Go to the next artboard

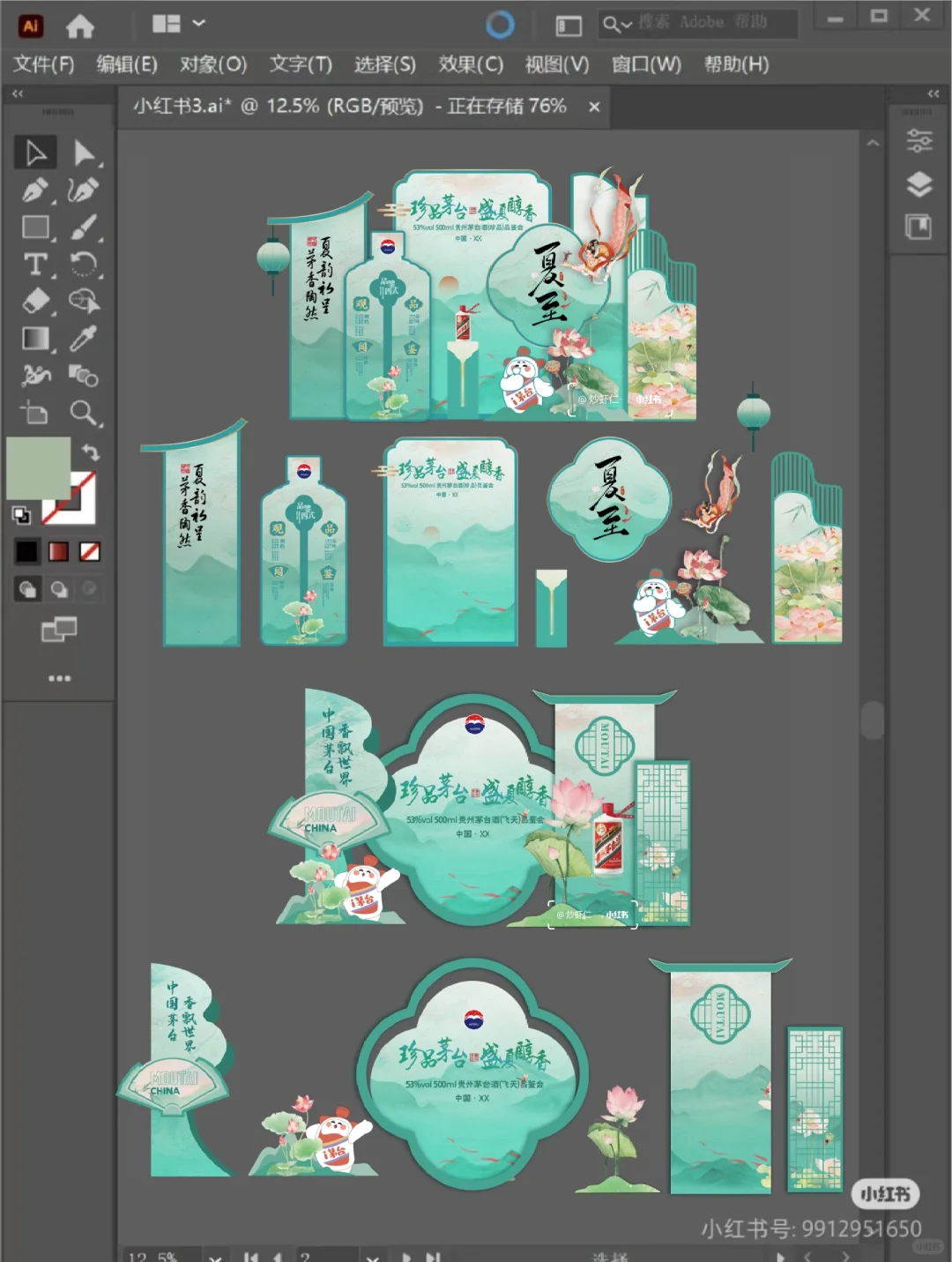(x=406, y=1256)
